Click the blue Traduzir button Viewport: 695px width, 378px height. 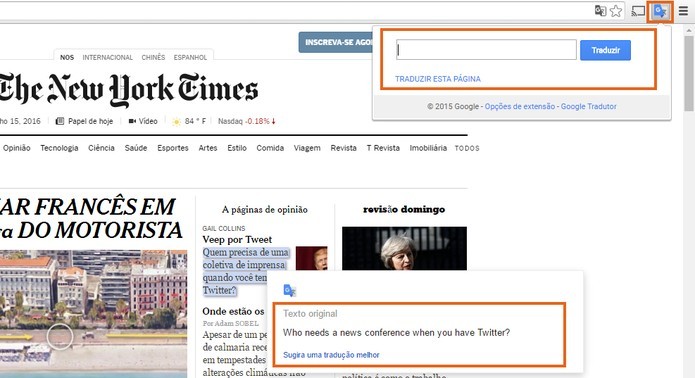coord(605,50)
